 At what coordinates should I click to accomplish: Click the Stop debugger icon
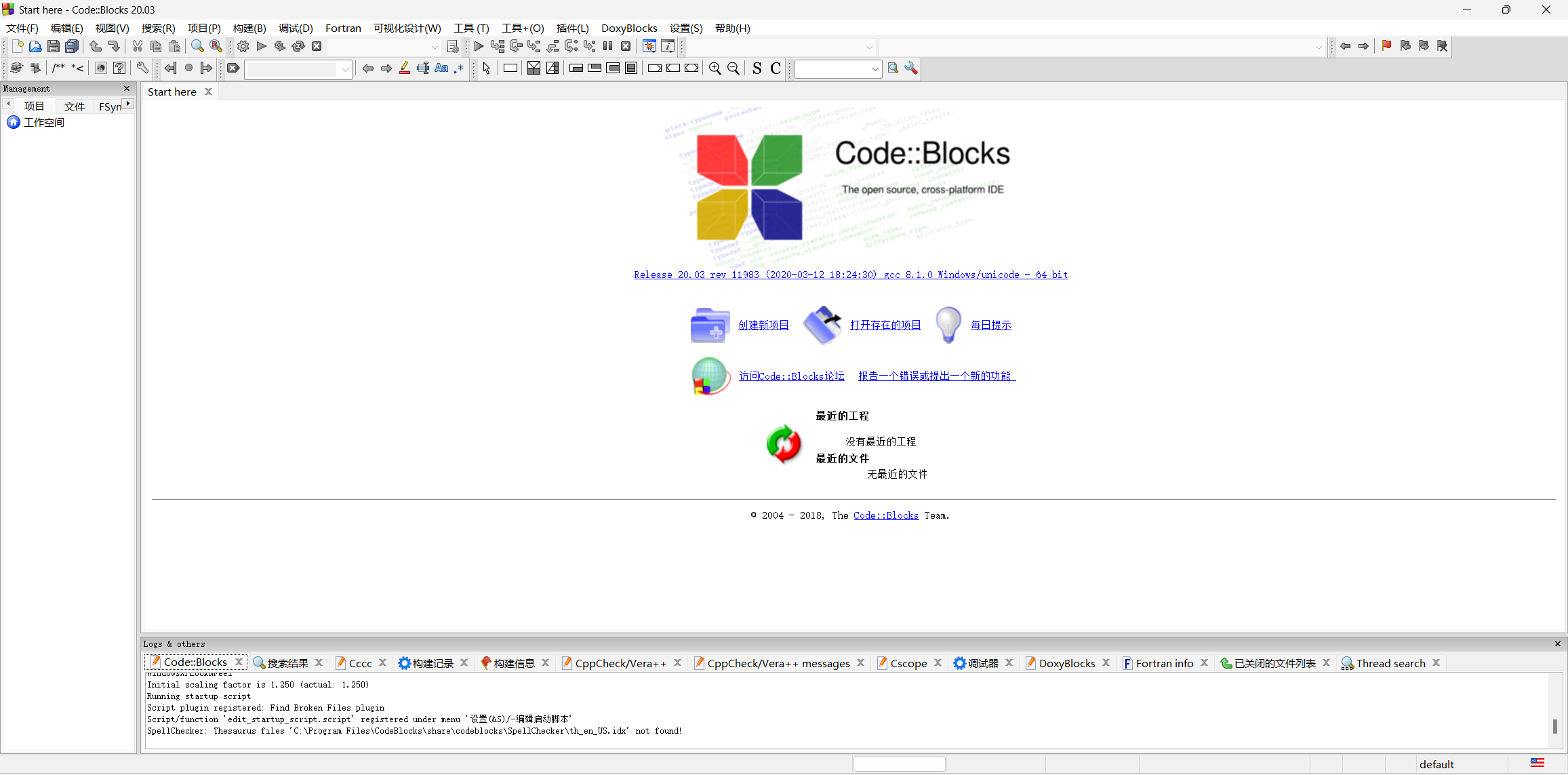pyautogui.click(x=626, y=46)
